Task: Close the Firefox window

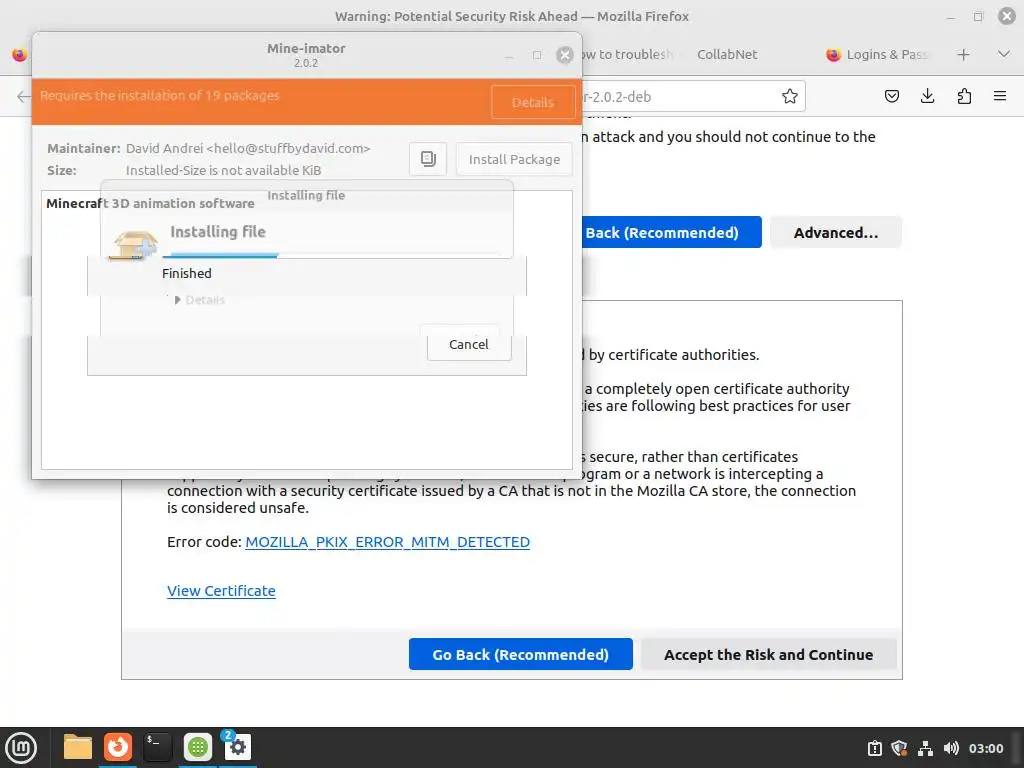Action: point(1006,16)
